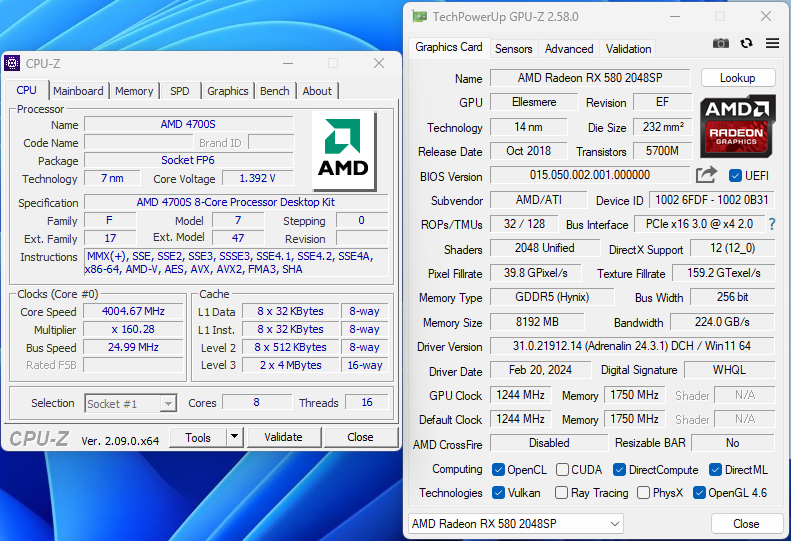Switch to the SPD tab
791x541 pixels.
click(x=180, y=91)
